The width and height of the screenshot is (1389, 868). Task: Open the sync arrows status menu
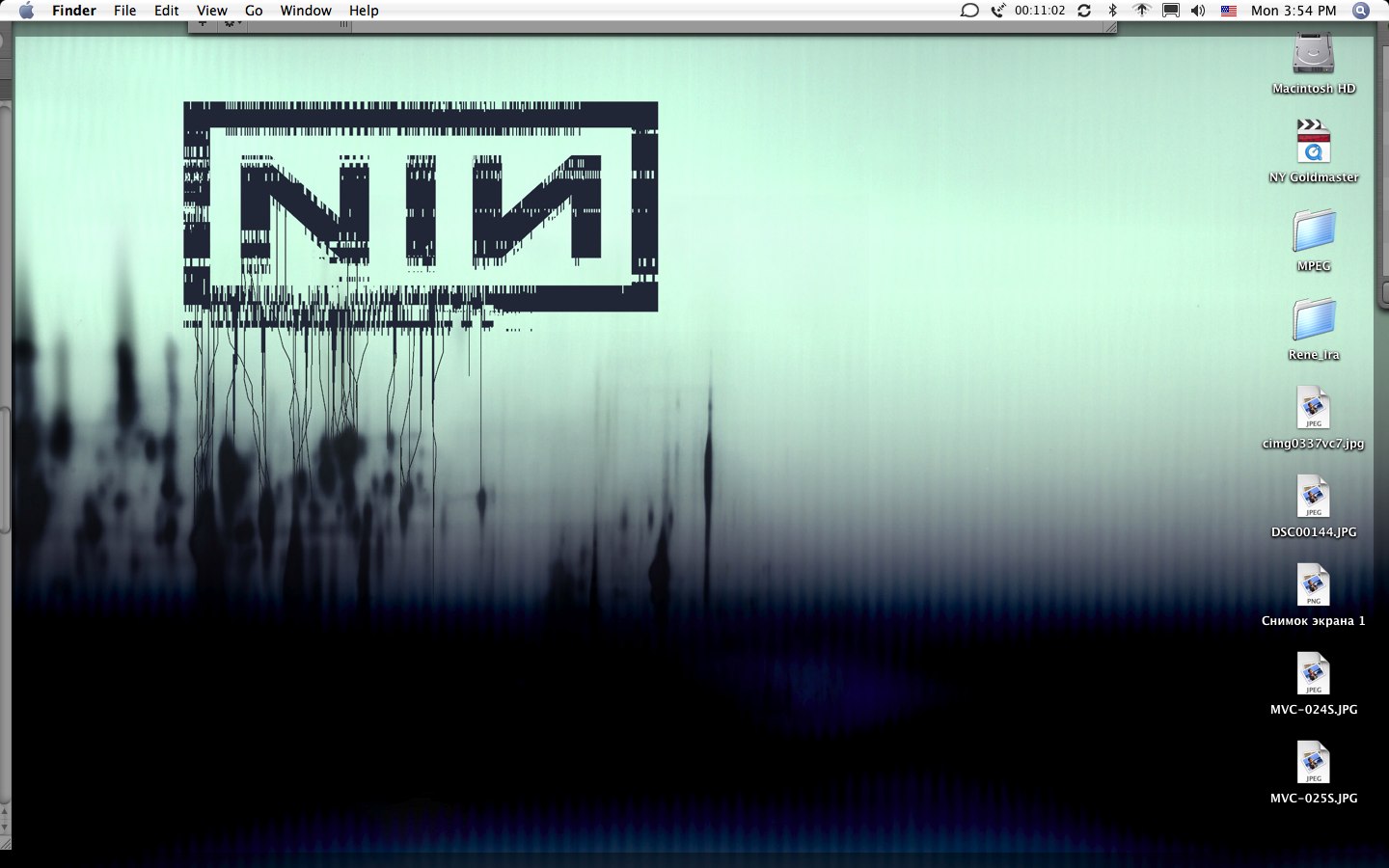pyautogui.click(x=1084, y=11)
